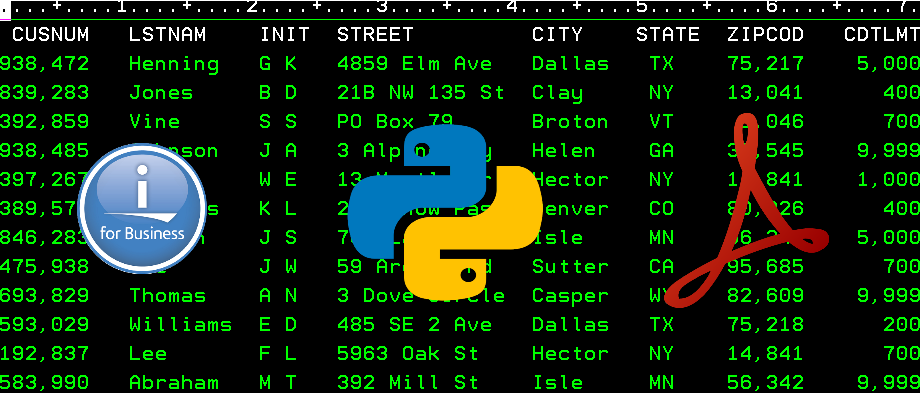Screen dimensions: 920x394
Task: Select the CDTLMT column header
Action: point(881,35)
